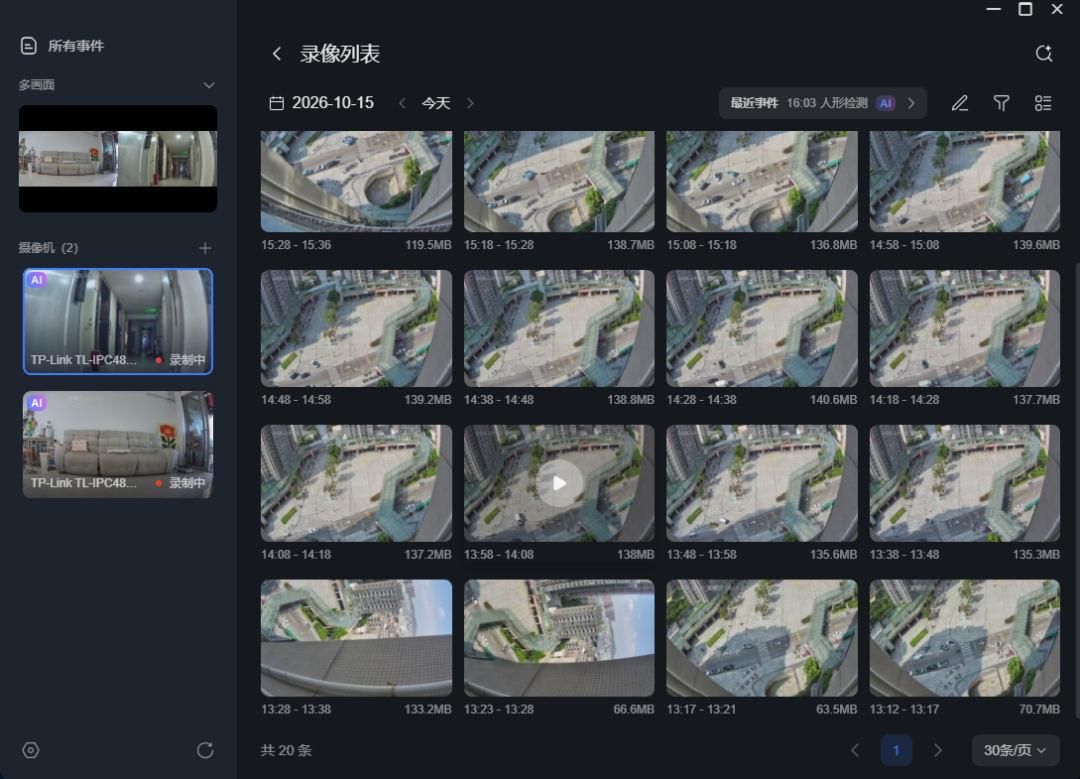Open the 最近事件 16:03 人形检测 banner

[822, 103]
